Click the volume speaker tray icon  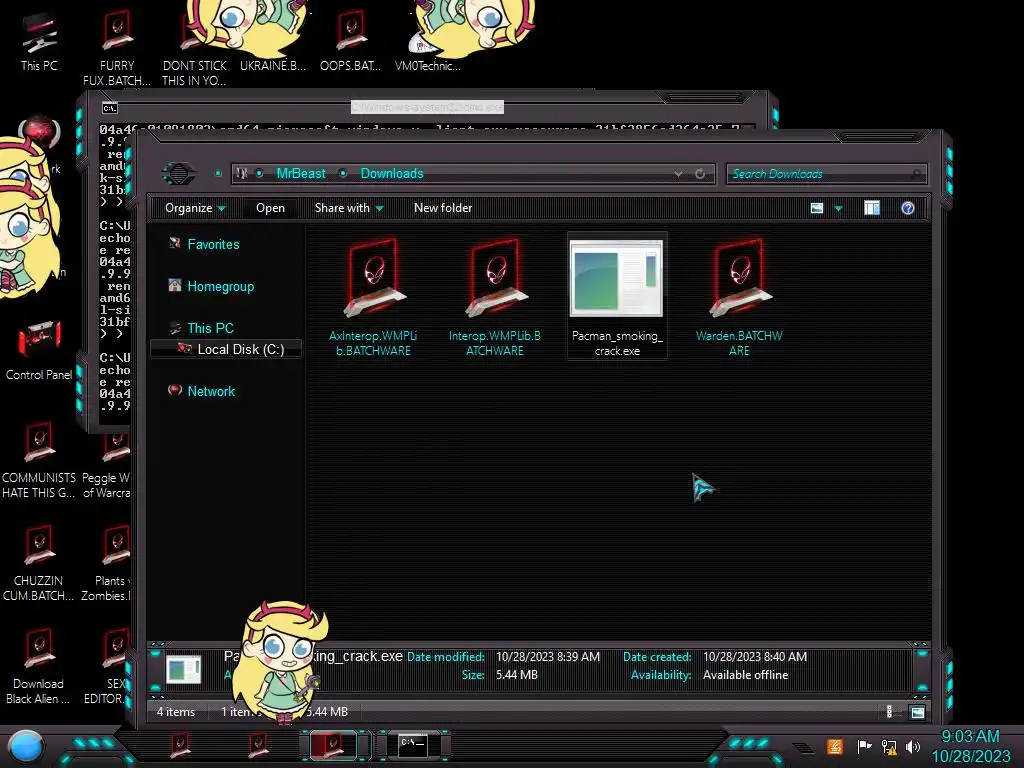click(913, 746)
